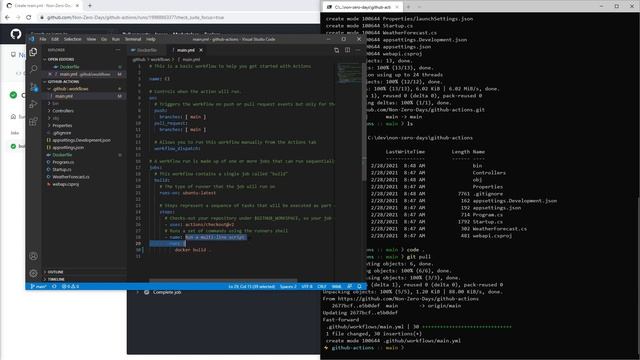This screenshot has height=360, width=640.
Task: Open the File menu in VS Code
Action: [43, 39]
